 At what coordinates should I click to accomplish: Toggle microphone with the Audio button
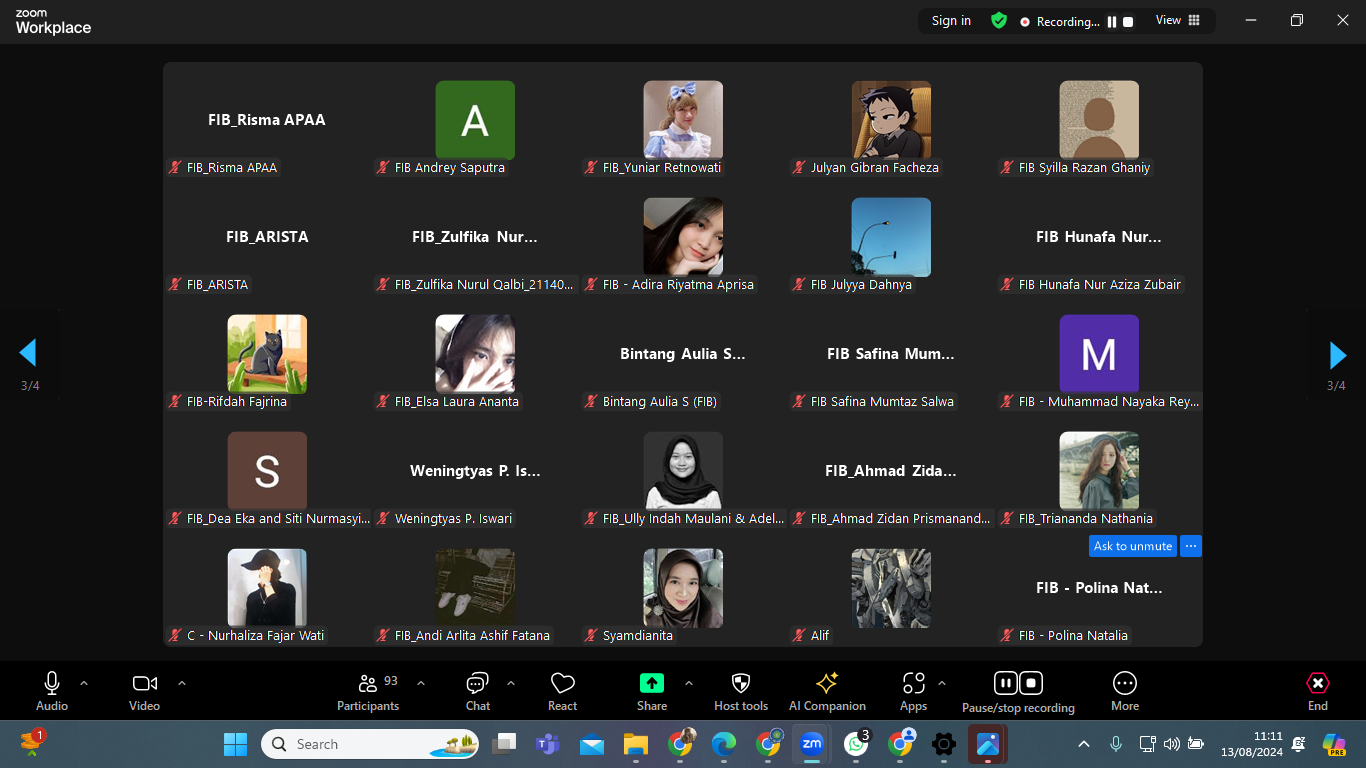point(52,684)
